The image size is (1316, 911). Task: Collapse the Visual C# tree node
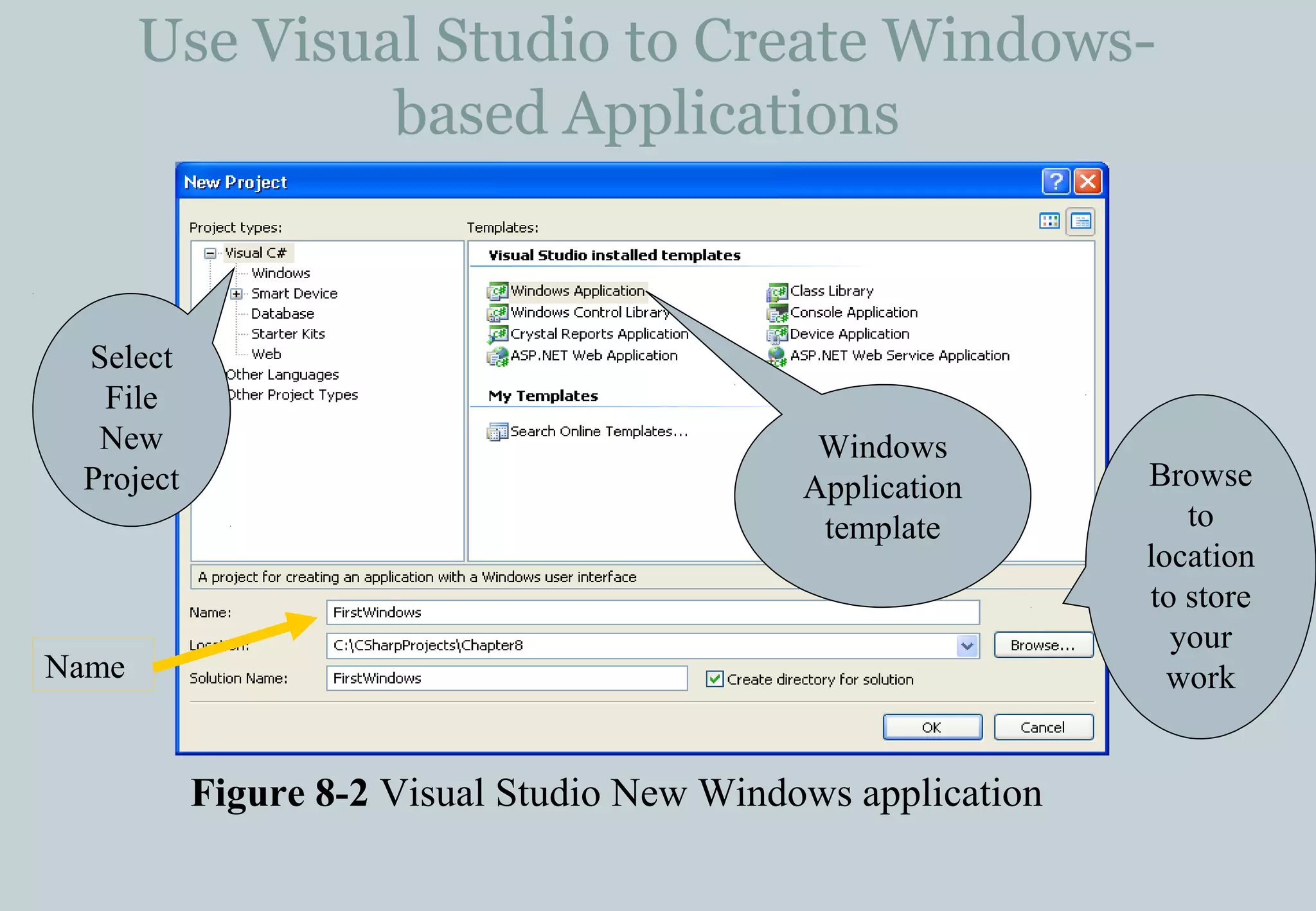[x=210, y=253]
